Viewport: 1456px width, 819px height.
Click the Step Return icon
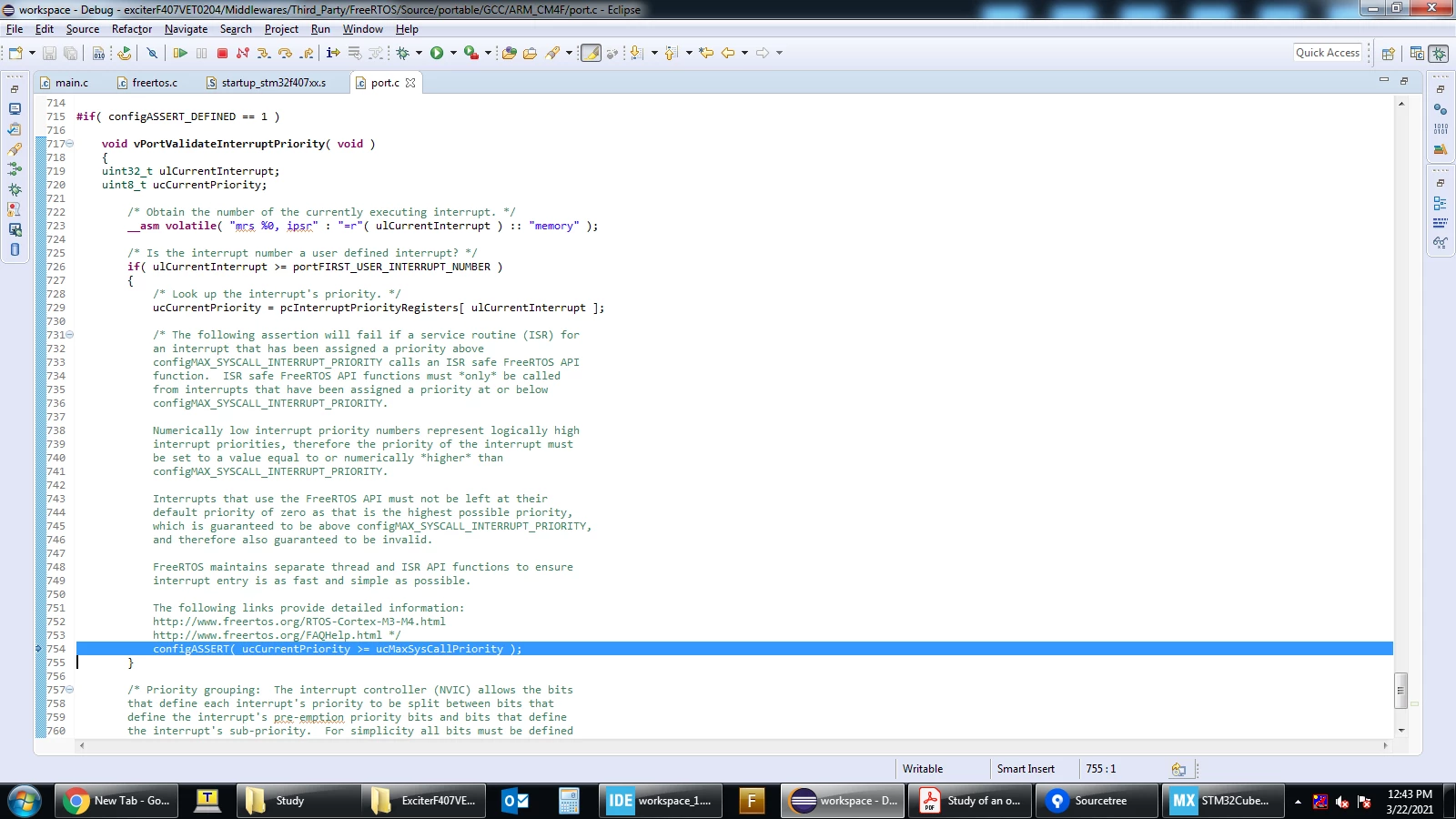(x=307, y=53)
